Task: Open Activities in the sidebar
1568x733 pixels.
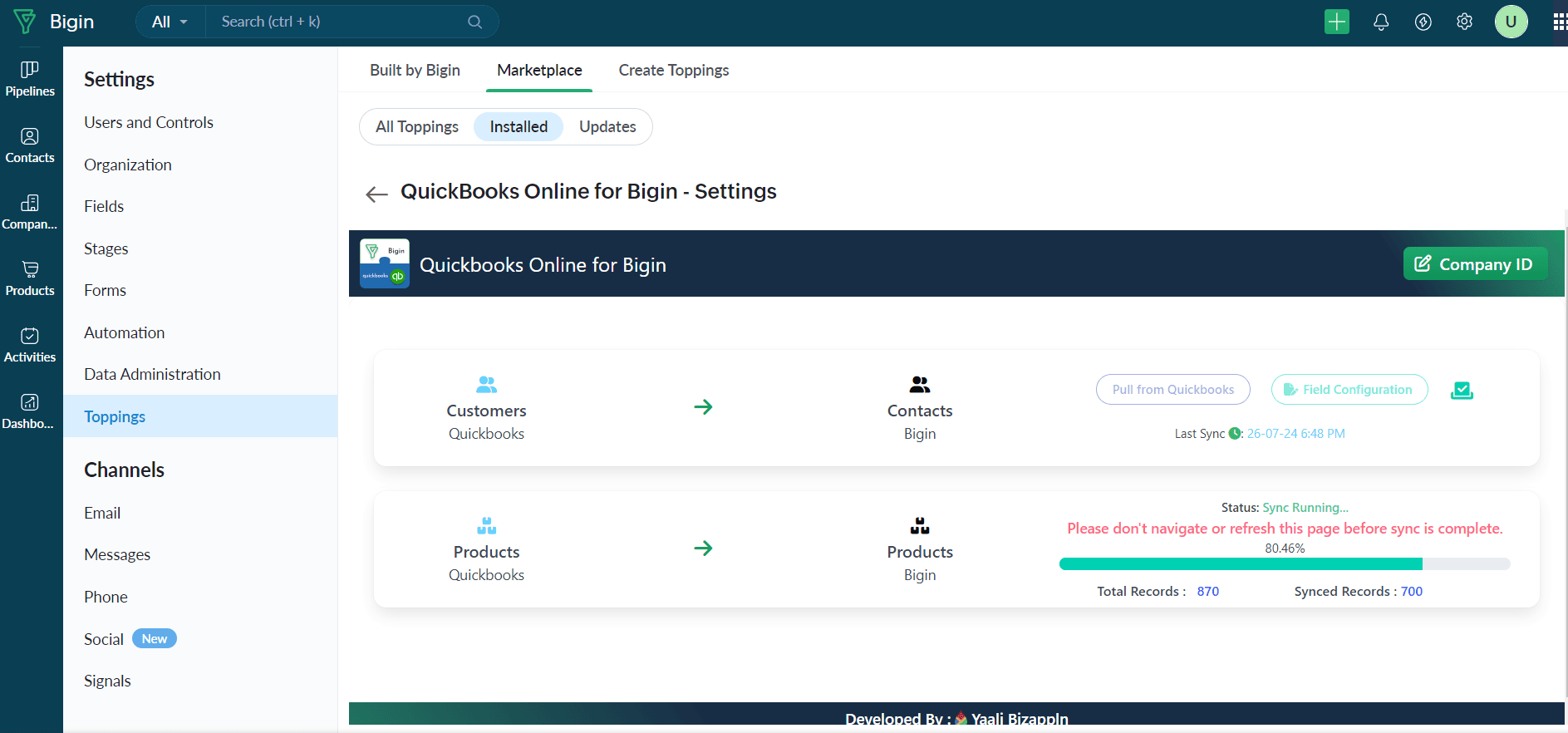Action: 30,345
